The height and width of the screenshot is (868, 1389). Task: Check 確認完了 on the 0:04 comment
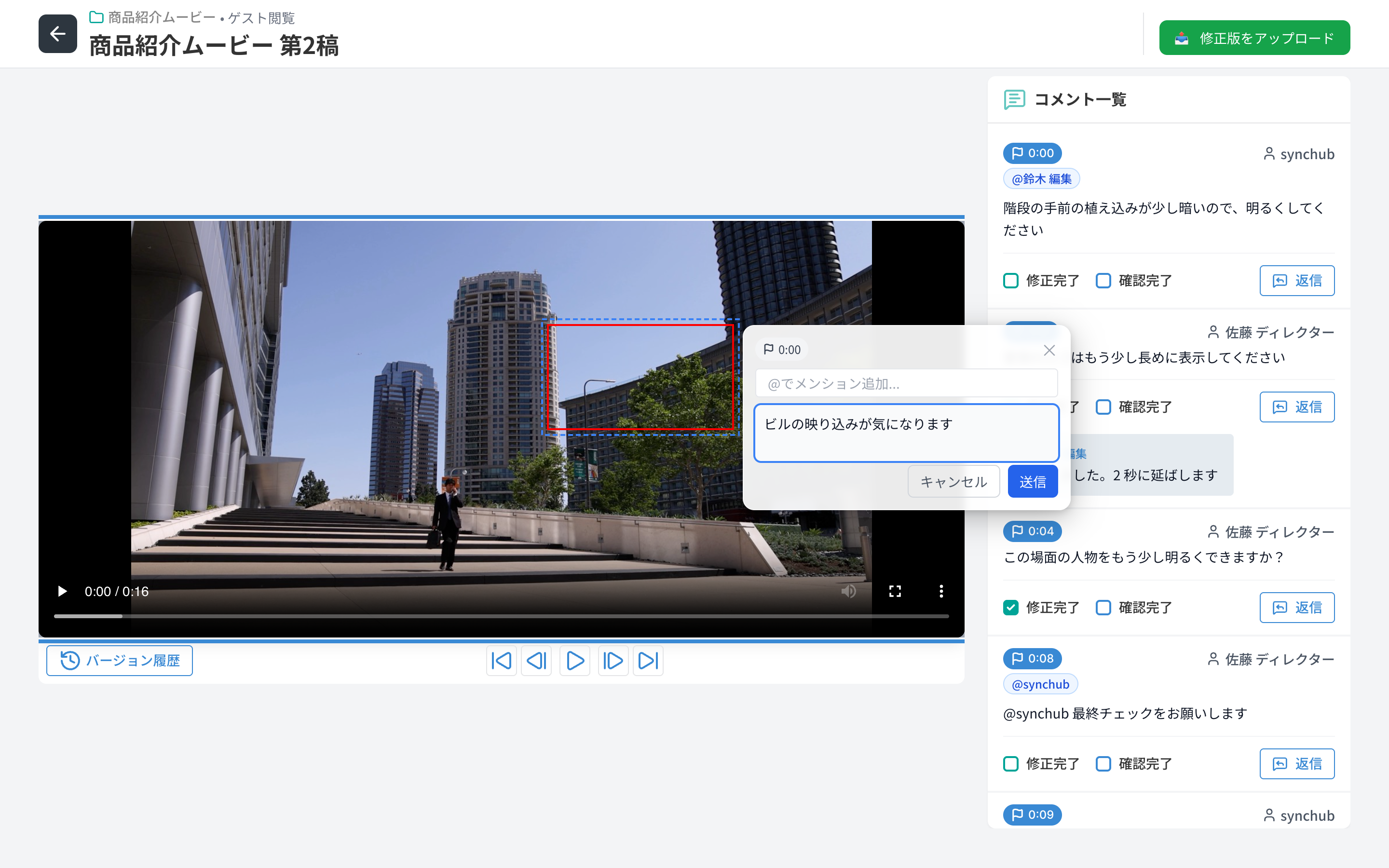point(1103,608)
